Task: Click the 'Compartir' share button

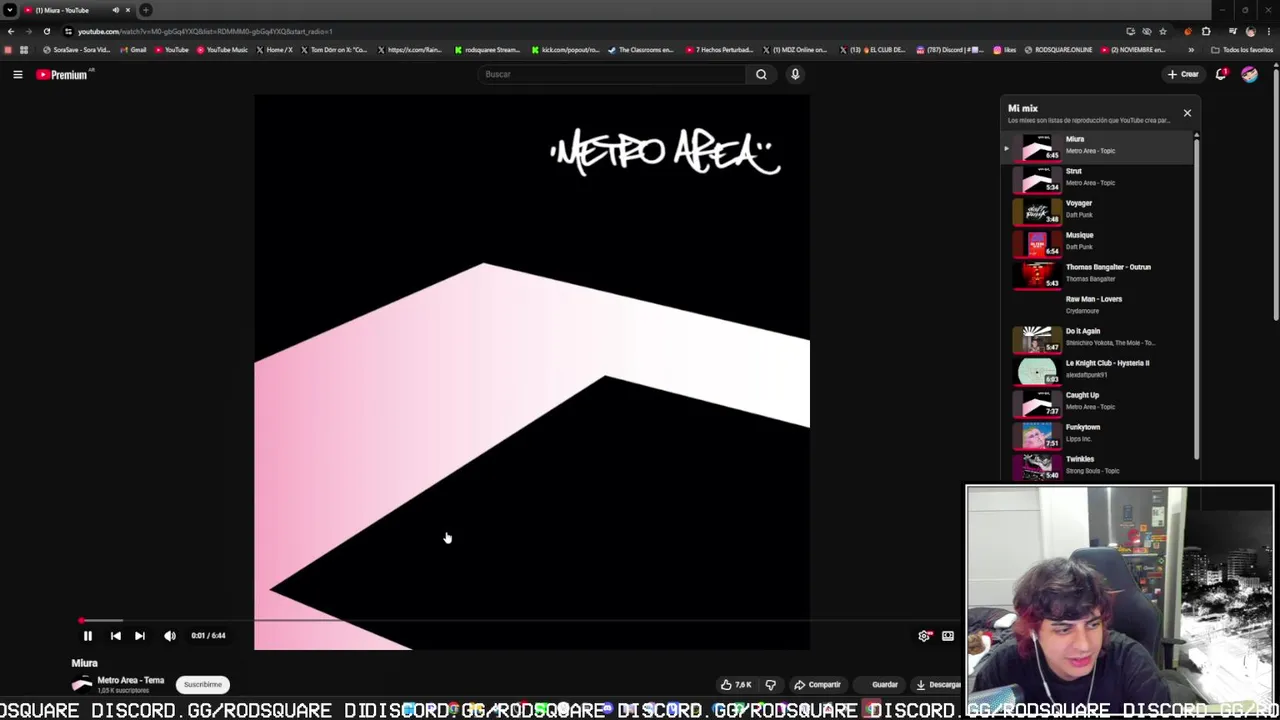Action: 817,685
